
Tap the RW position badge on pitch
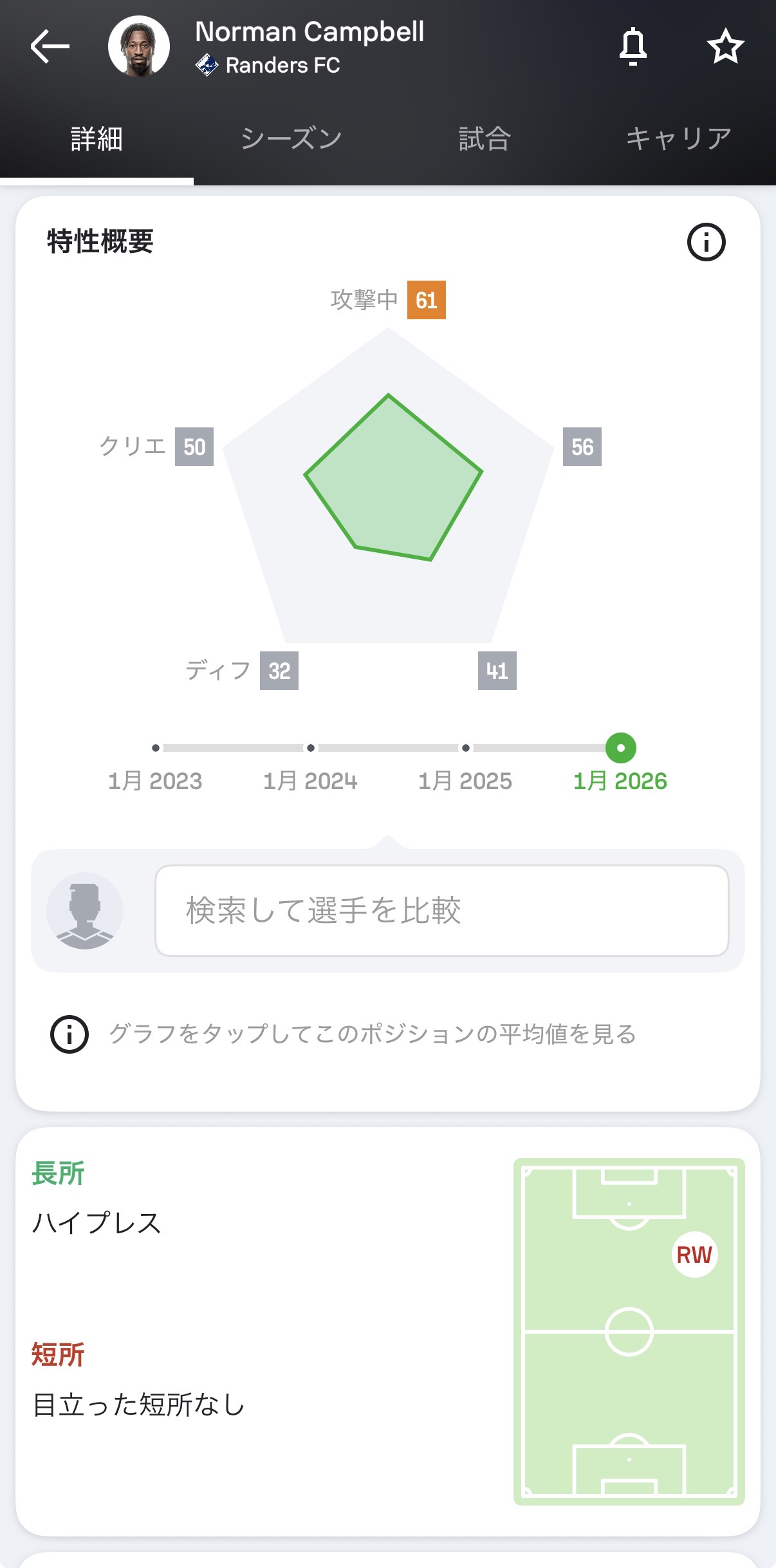tap(694, 1255)
